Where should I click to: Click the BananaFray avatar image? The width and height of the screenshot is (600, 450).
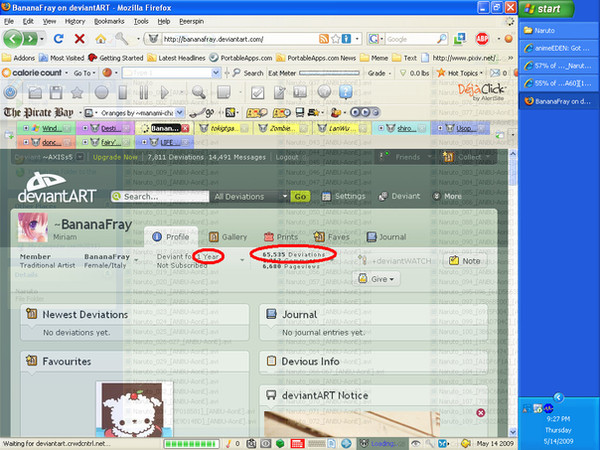[x=33, y=227]
